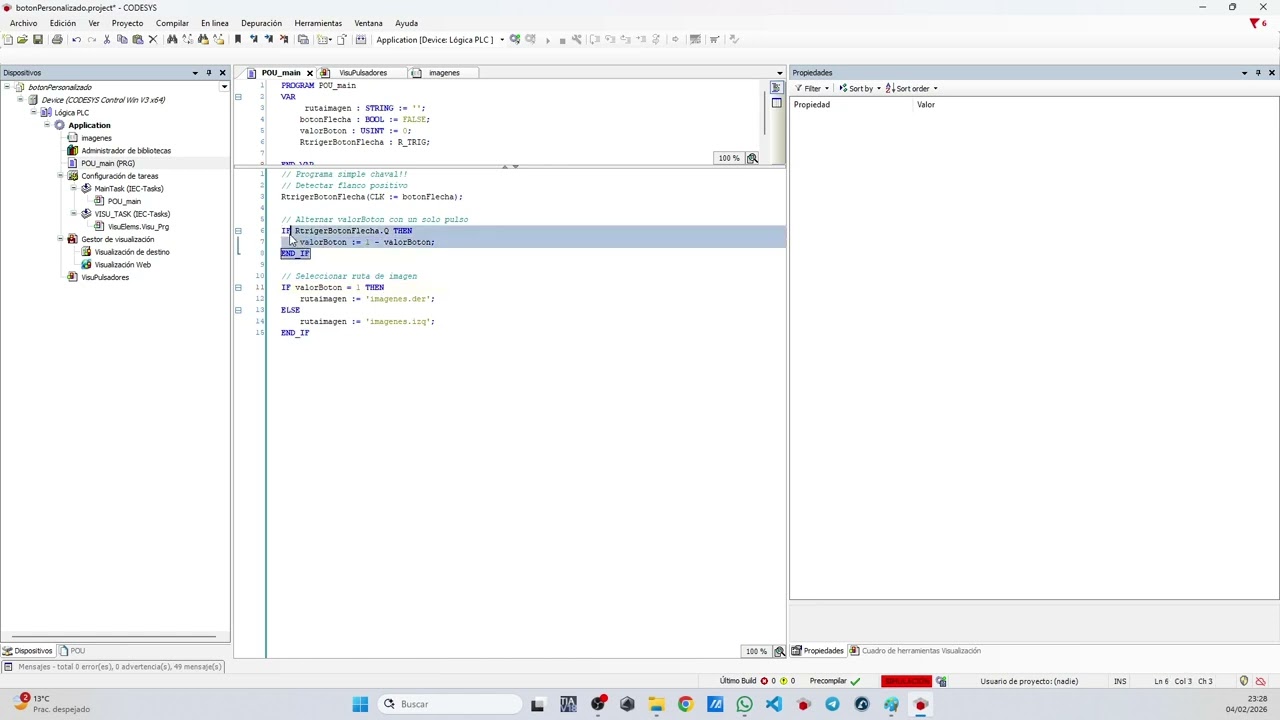Click the shield icon in the status bar

point(1244,681)
